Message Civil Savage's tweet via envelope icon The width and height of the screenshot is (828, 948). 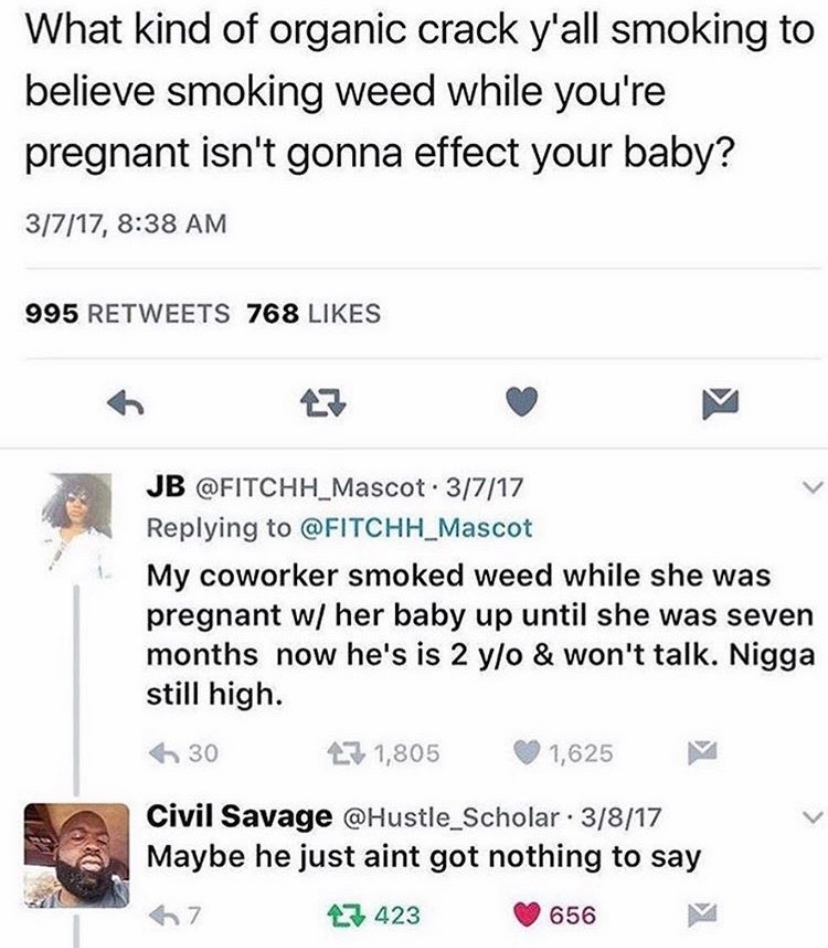coord(702,914)
